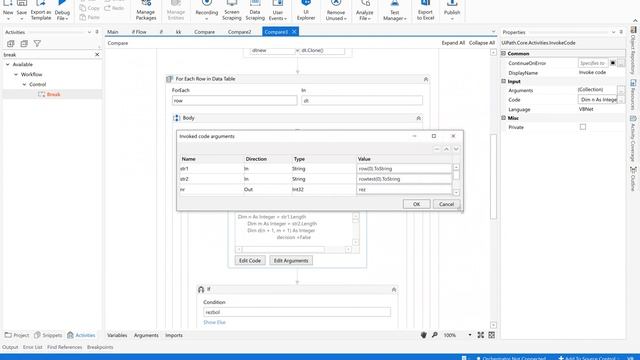The image size is (640, 360).
Task: Click the ForEach row input field
Action: (234, 100)
